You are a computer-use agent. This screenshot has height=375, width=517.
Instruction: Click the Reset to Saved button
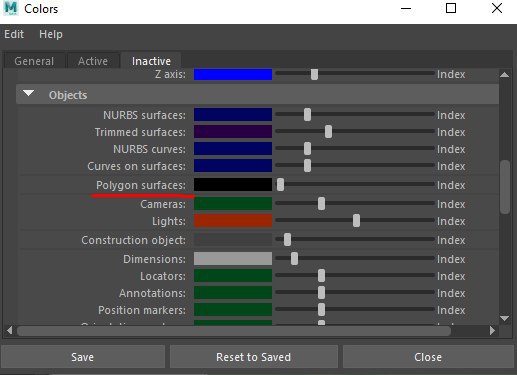[254, 357]
